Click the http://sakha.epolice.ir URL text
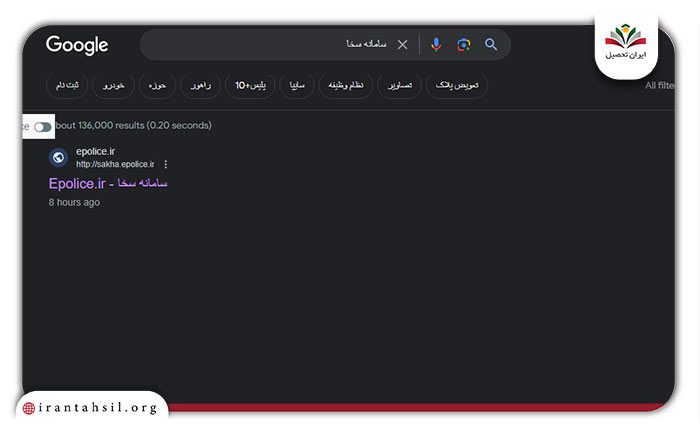The height and width of the screenshot is (430, 700). [x=115, y=164]
